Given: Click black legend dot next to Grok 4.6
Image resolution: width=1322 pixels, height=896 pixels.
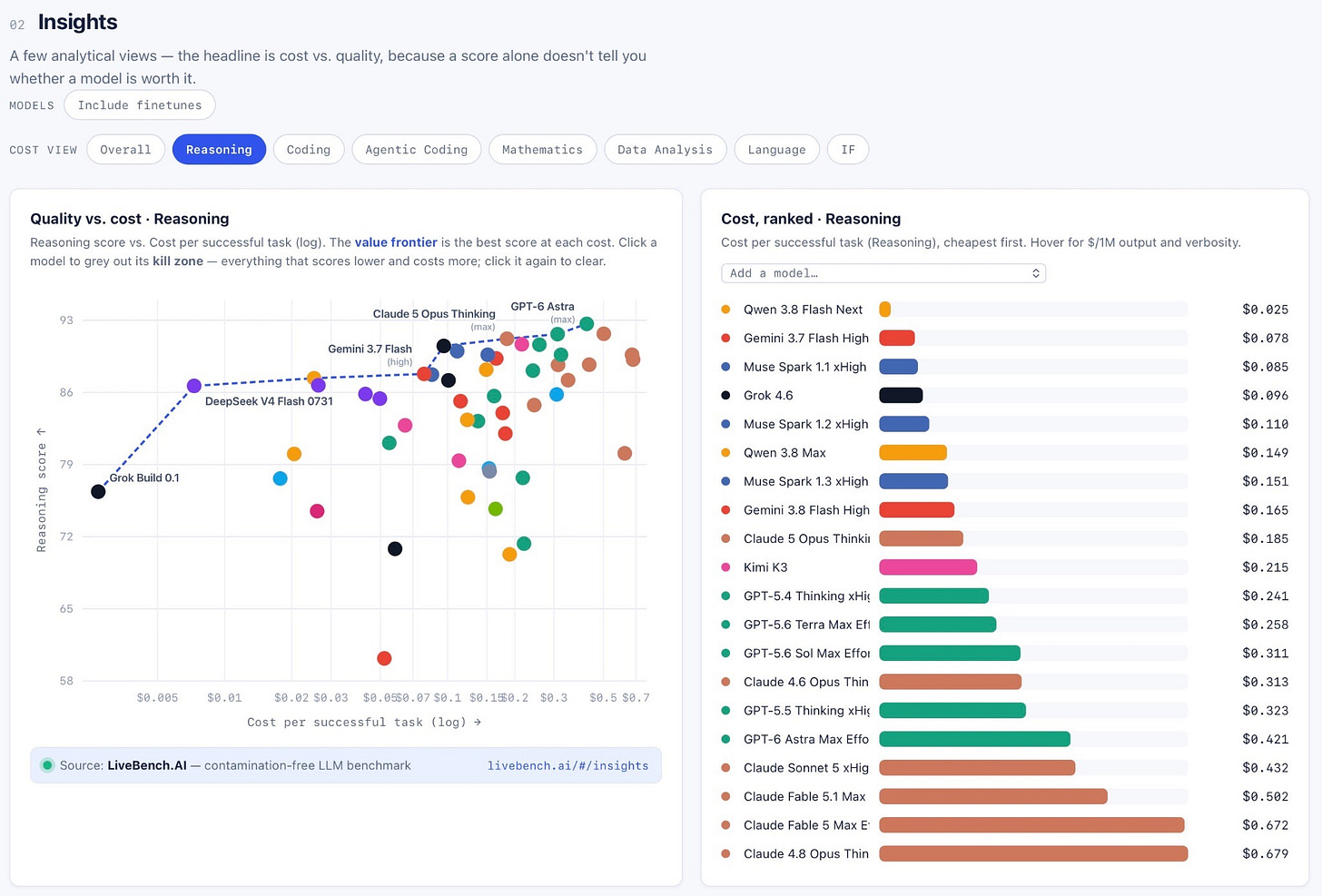Looking at the screenshot, I should (725, 395).
